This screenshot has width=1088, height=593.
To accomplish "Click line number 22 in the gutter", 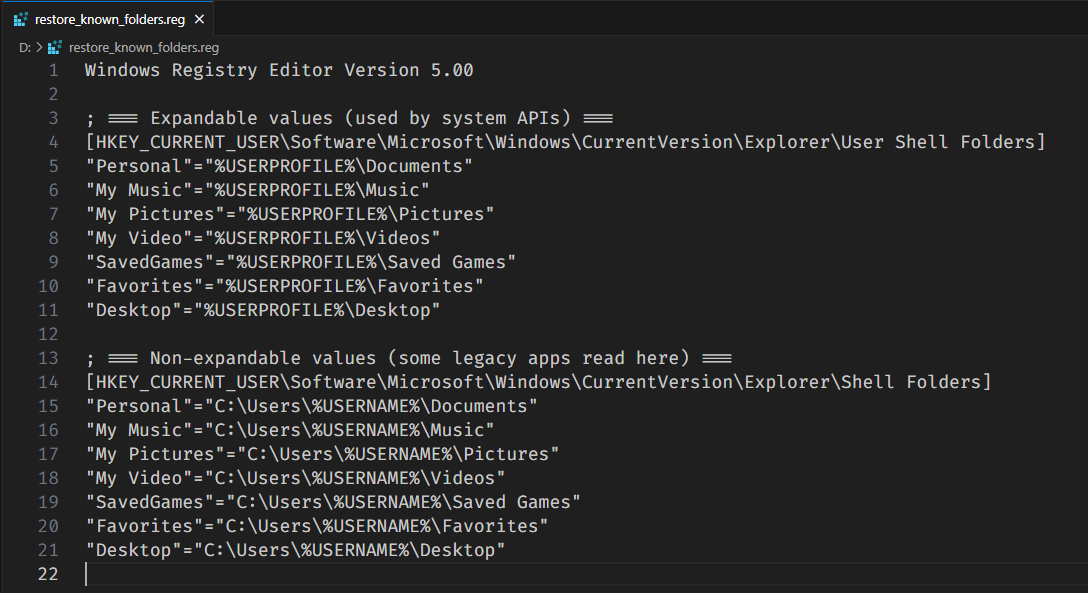I will pos(48,574).
